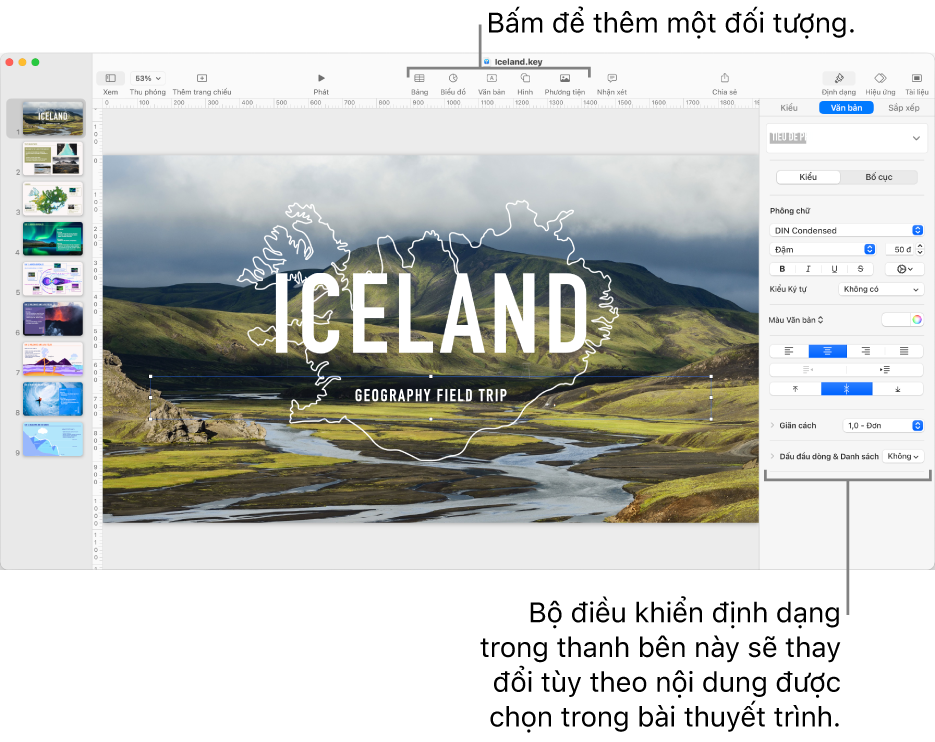
Task: Play the slideshow with the Phát button
Action: pos(321,78)
